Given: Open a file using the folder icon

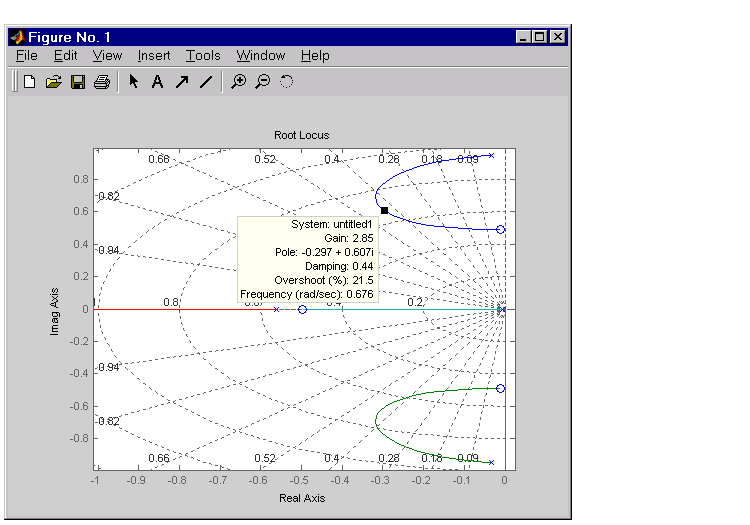Looking at the screenshot, I should click(53, 82).
